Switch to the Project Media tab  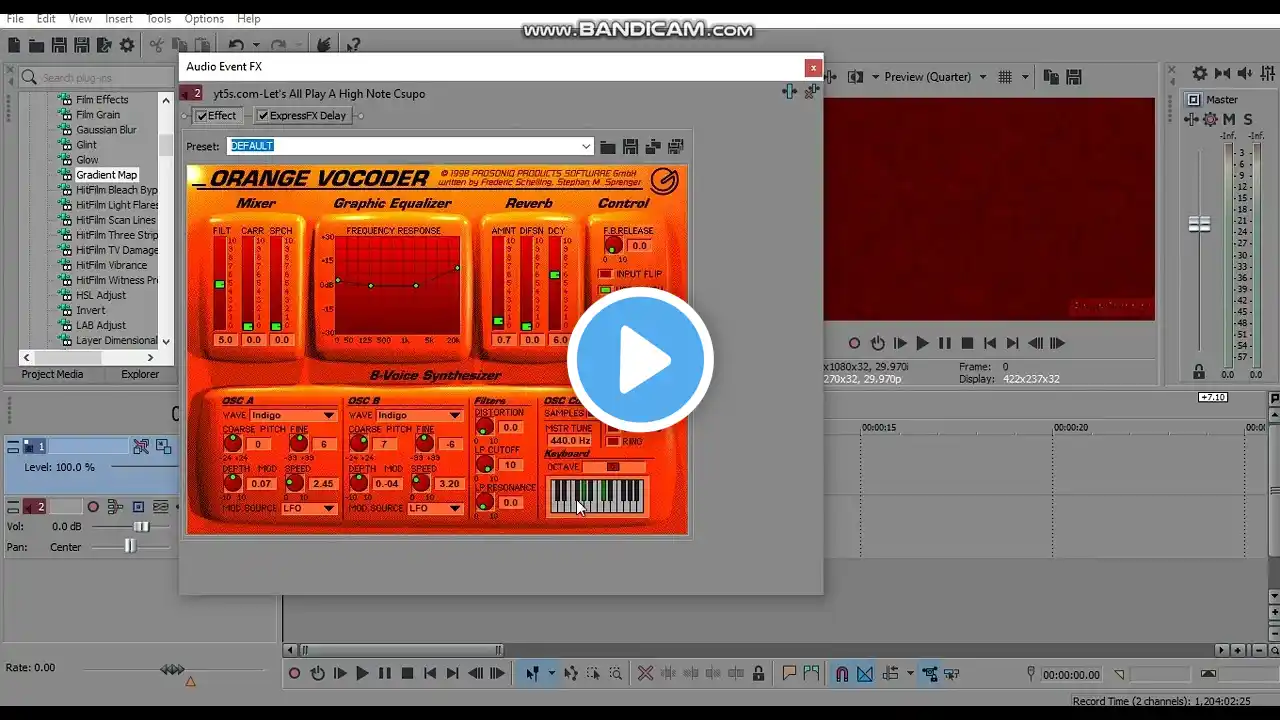(52, 374)
